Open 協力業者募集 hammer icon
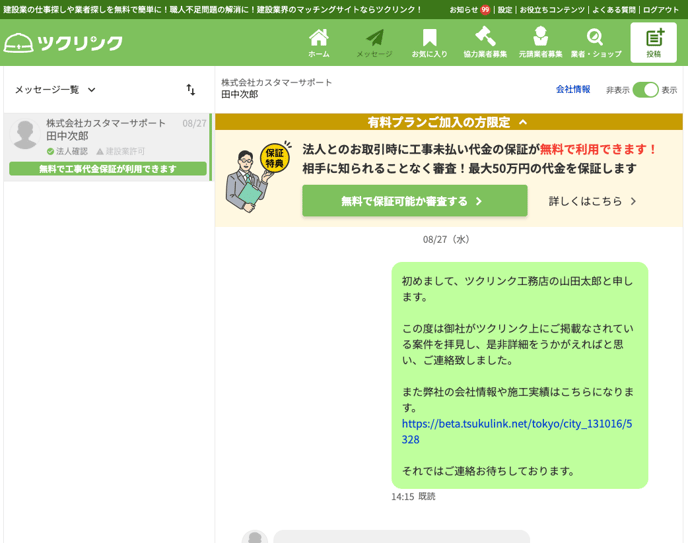 [x=485, y=43]
